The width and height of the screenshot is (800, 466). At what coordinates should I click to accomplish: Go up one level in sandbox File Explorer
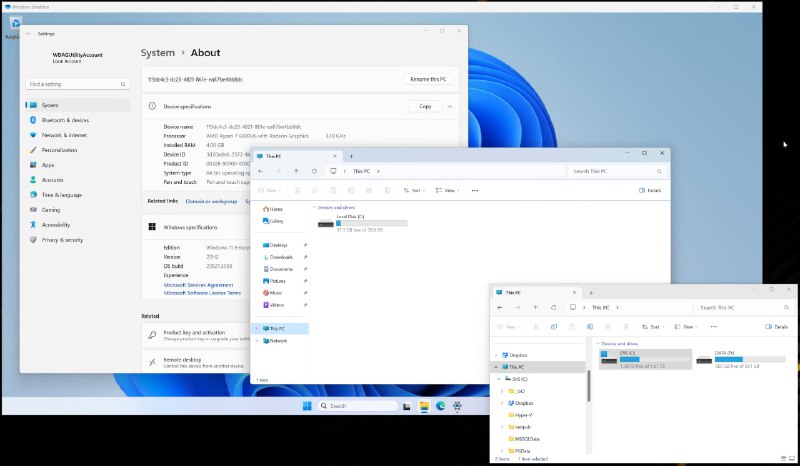pyautogui.click(x=296, y=171)
